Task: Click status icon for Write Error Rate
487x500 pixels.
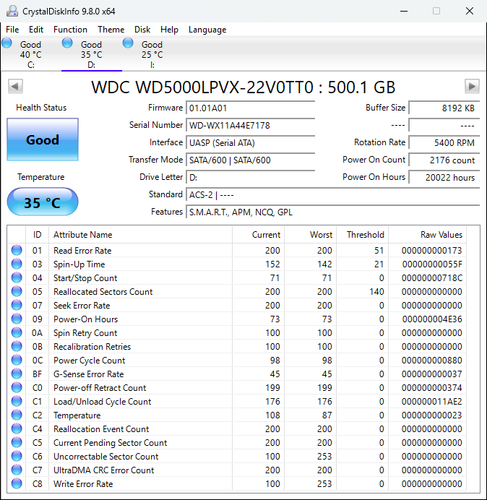Action: point(17,483)
